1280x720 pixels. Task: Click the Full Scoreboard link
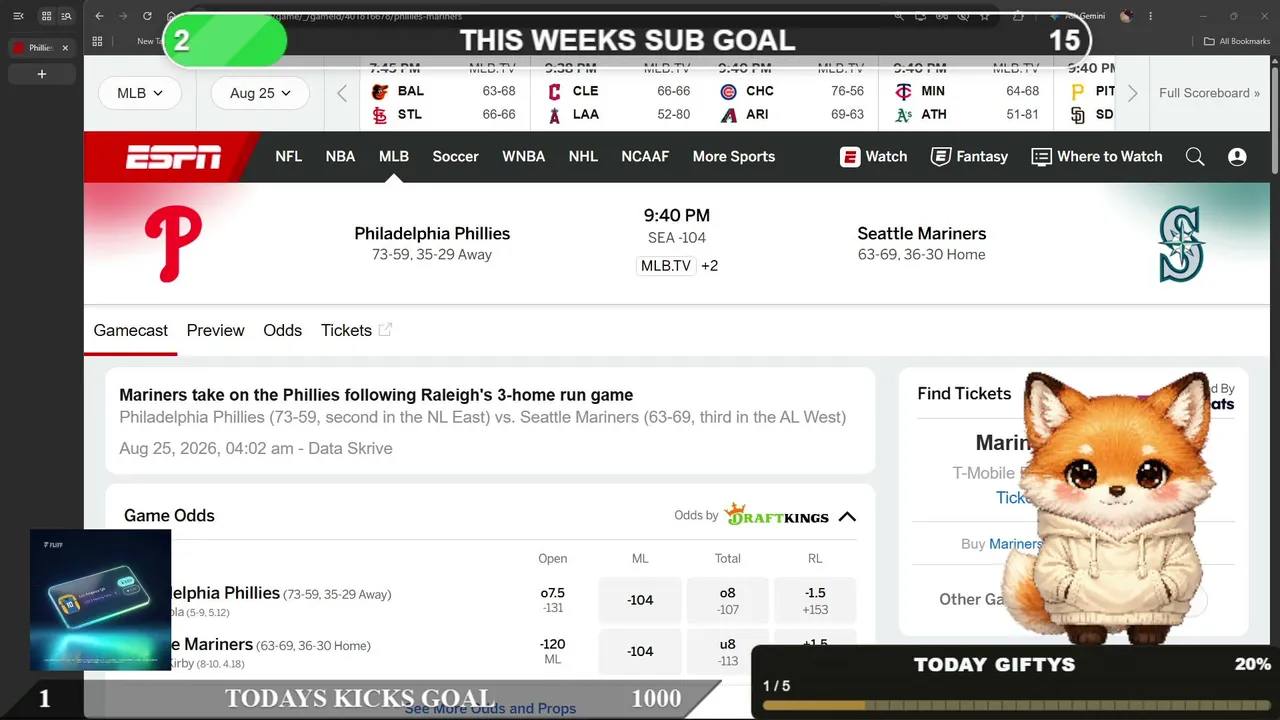click(x=1204, y=93)
